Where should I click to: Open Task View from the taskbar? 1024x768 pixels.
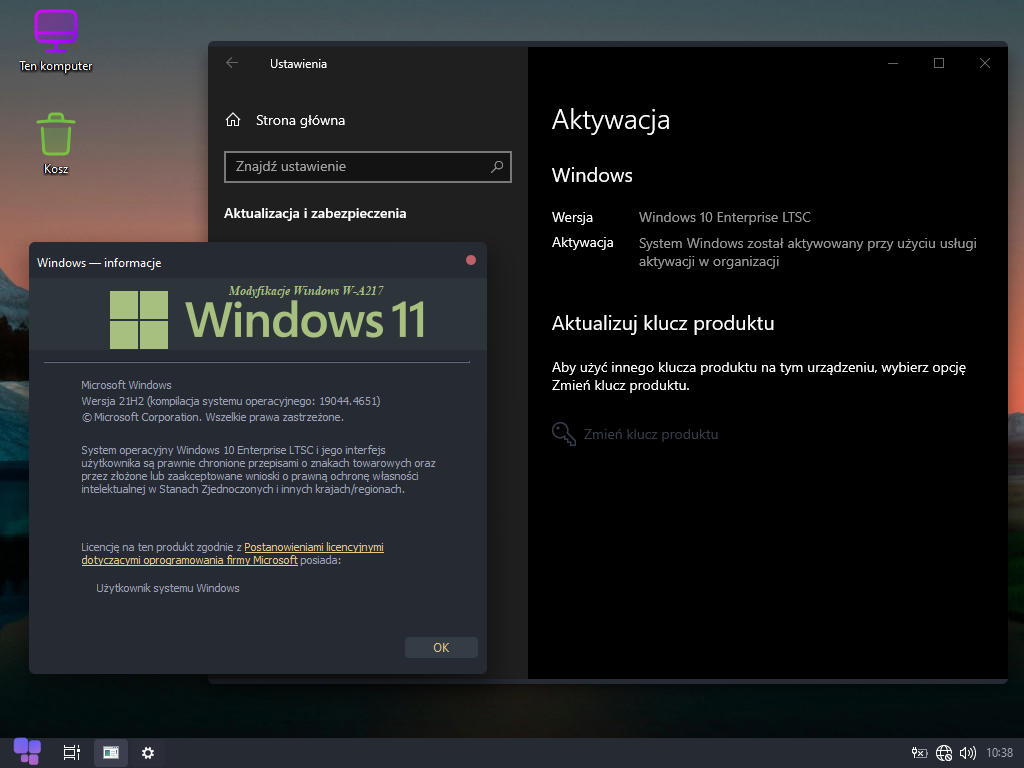click(71, 752)
